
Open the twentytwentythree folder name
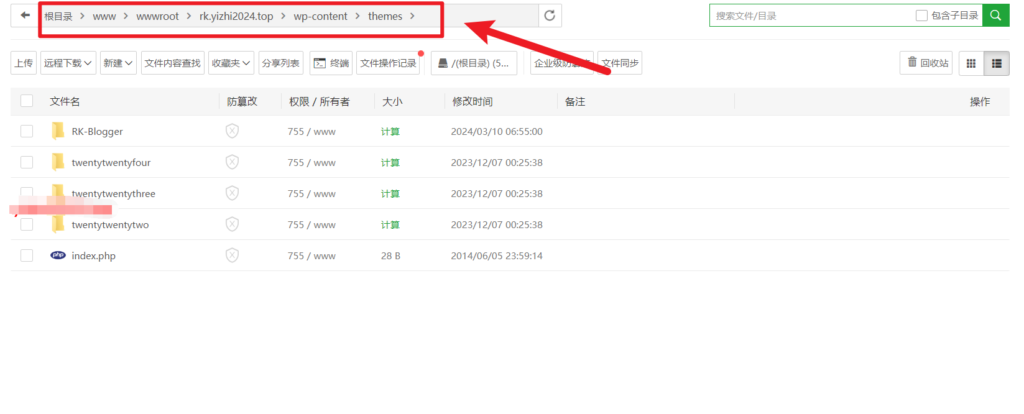[113, 193]
